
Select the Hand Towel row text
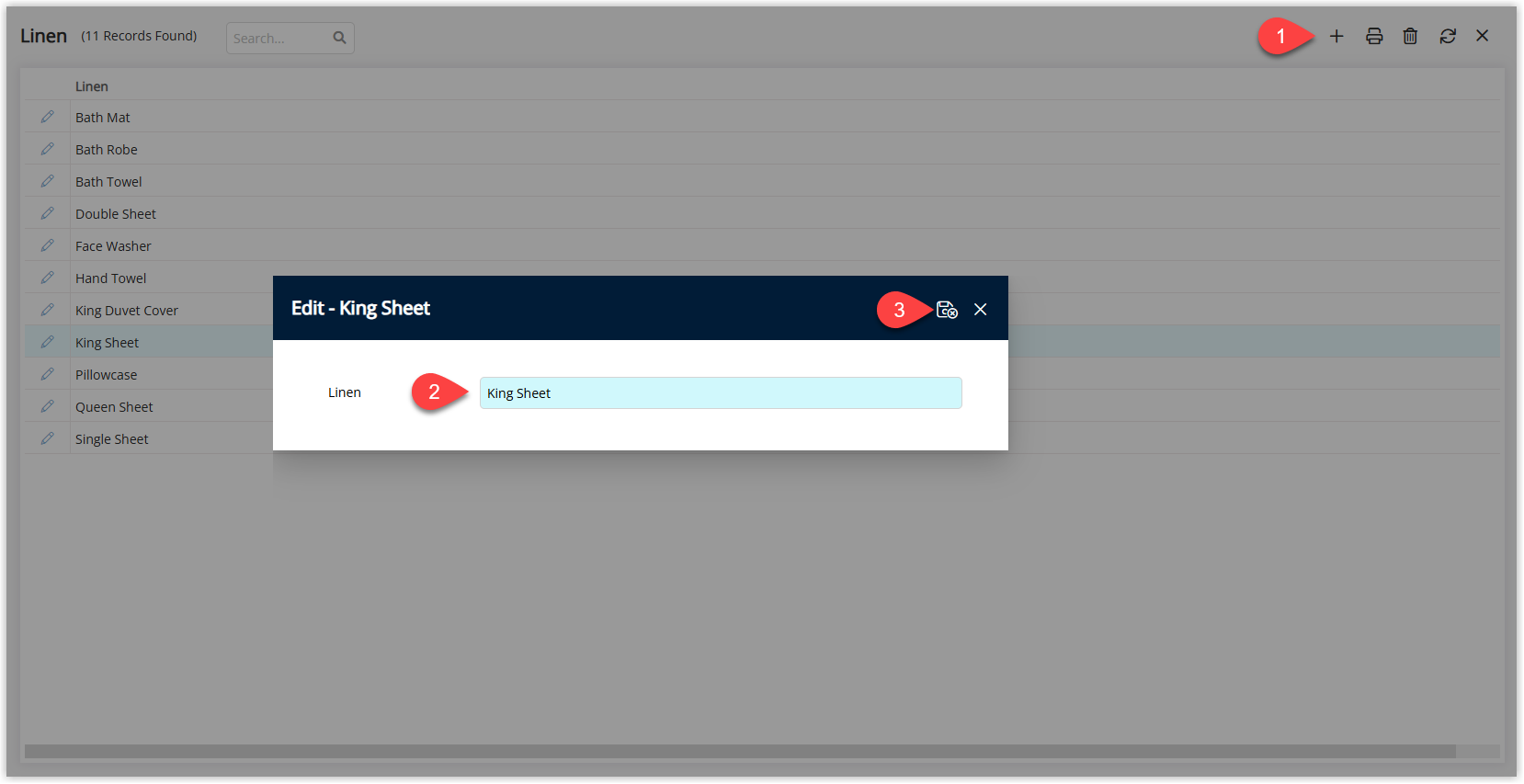(110, 278)
